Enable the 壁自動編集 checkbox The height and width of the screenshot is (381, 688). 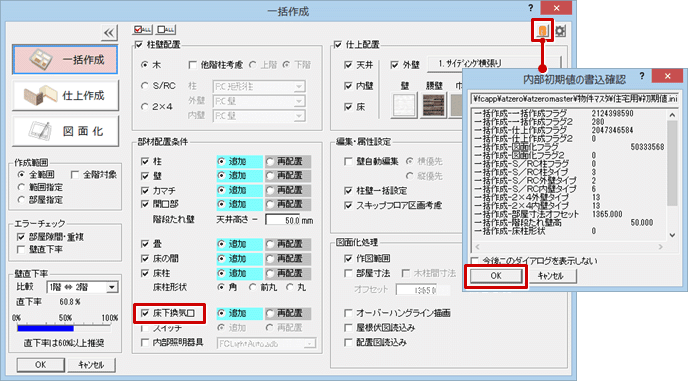click(348, 162)
